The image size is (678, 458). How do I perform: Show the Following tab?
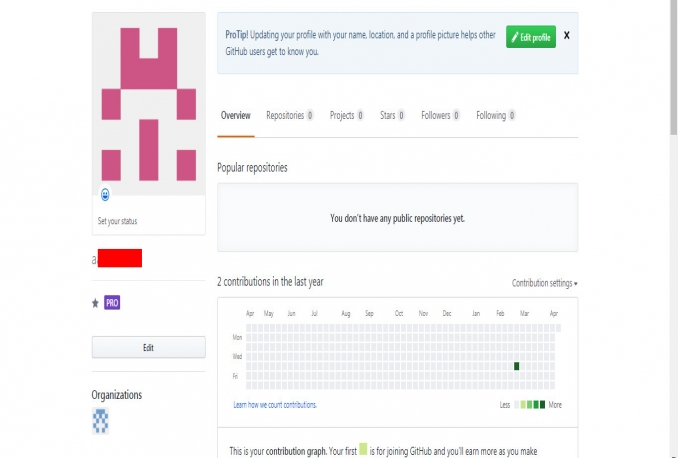(x=496, y=116)
